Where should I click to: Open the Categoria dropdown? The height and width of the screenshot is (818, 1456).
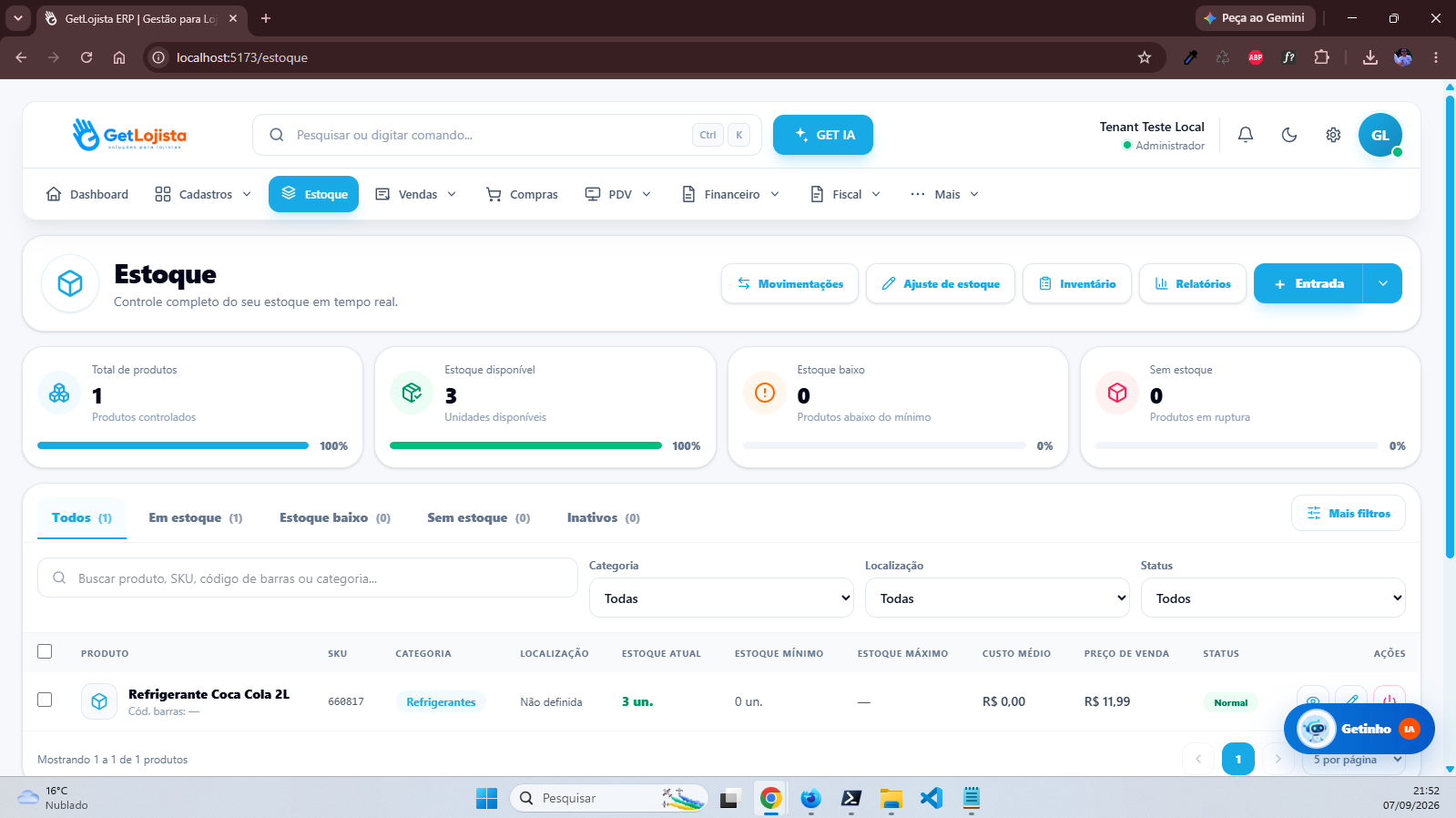click(721, 598)
